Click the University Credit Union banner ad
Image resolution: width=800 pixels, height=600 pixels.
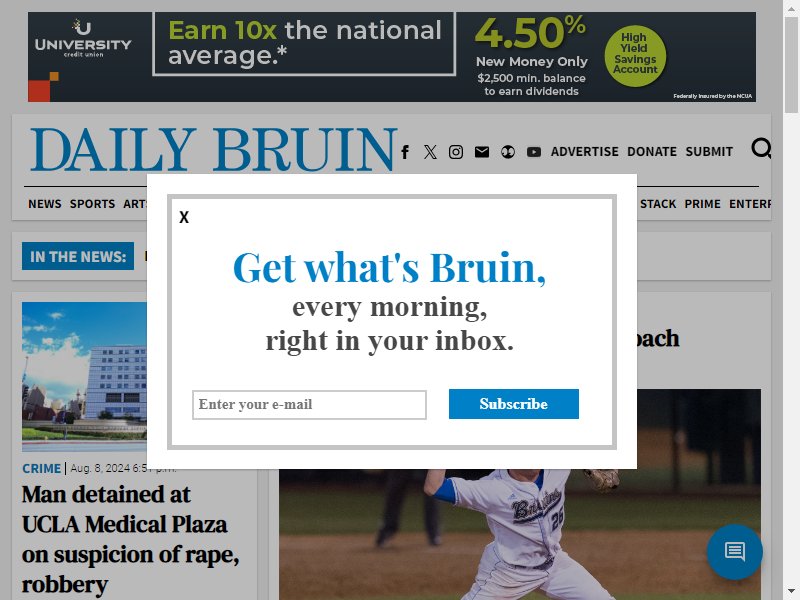(x=392, y=57)
